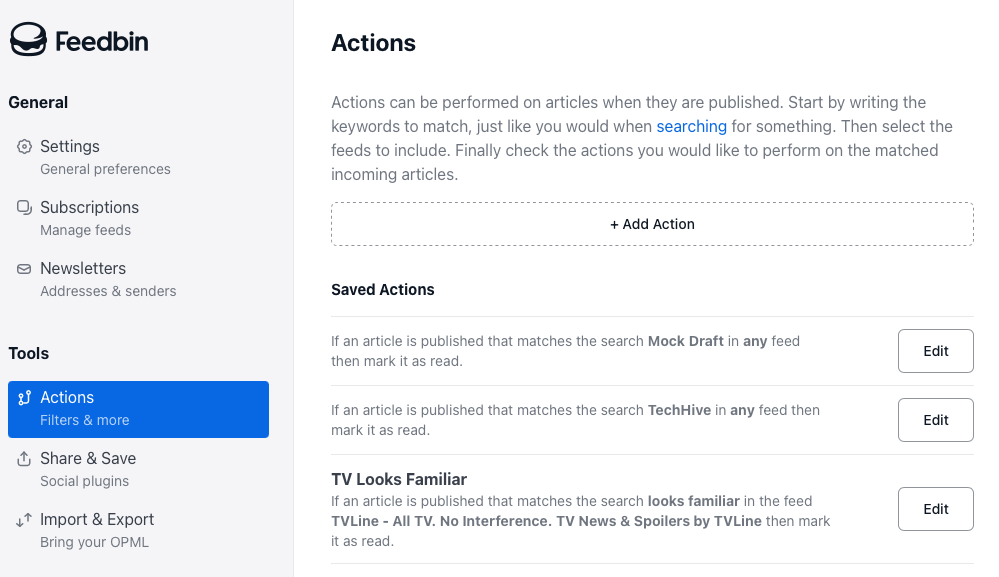Click the Saved Actions heading
The height and width of the screenshot is (577, 999).
(383, 290)
